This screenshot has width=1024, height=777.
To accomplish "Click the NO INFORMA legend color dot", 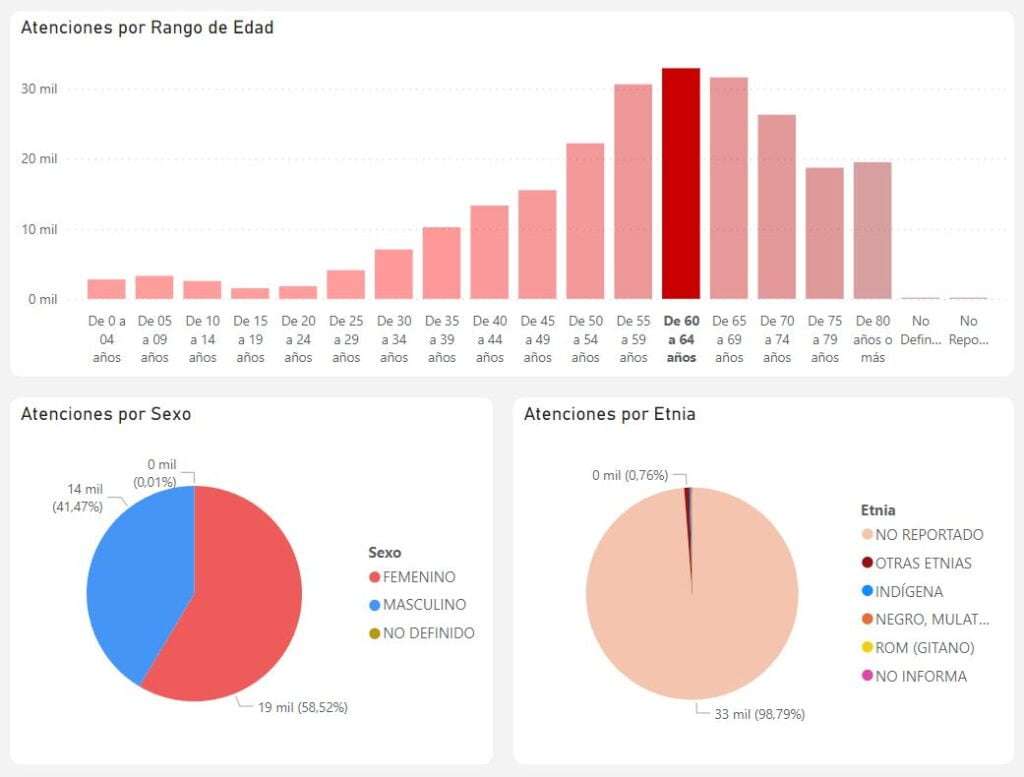I will (867, 677).
